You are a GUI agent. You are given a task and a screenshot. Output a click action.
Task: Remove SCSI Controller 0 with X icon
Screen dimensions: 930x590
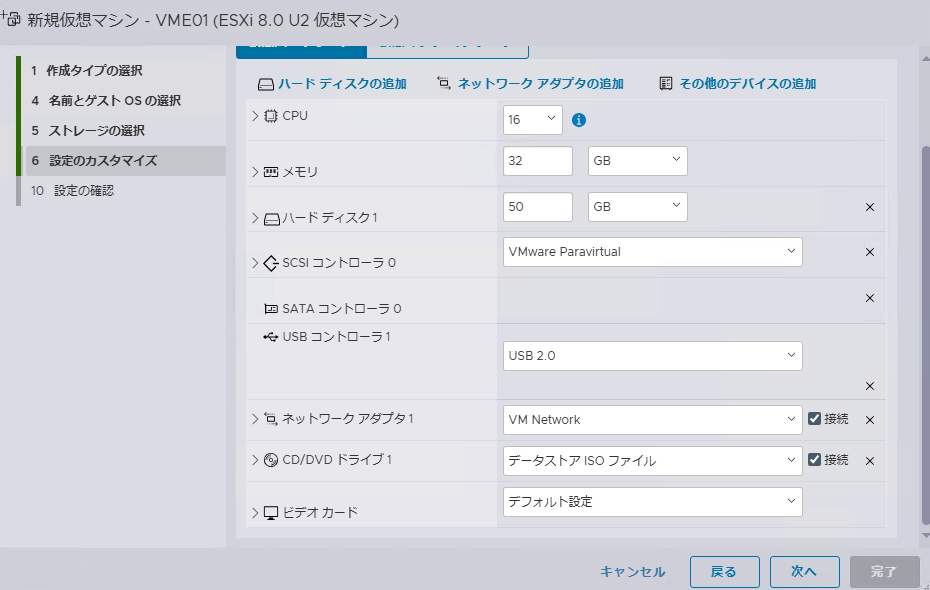tap(870, 252)
